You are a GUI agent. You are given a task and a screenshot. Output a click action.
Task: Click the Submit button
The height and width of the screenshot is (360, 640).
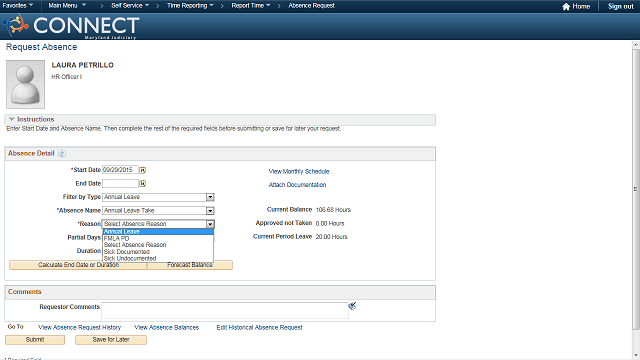[35, 340]
